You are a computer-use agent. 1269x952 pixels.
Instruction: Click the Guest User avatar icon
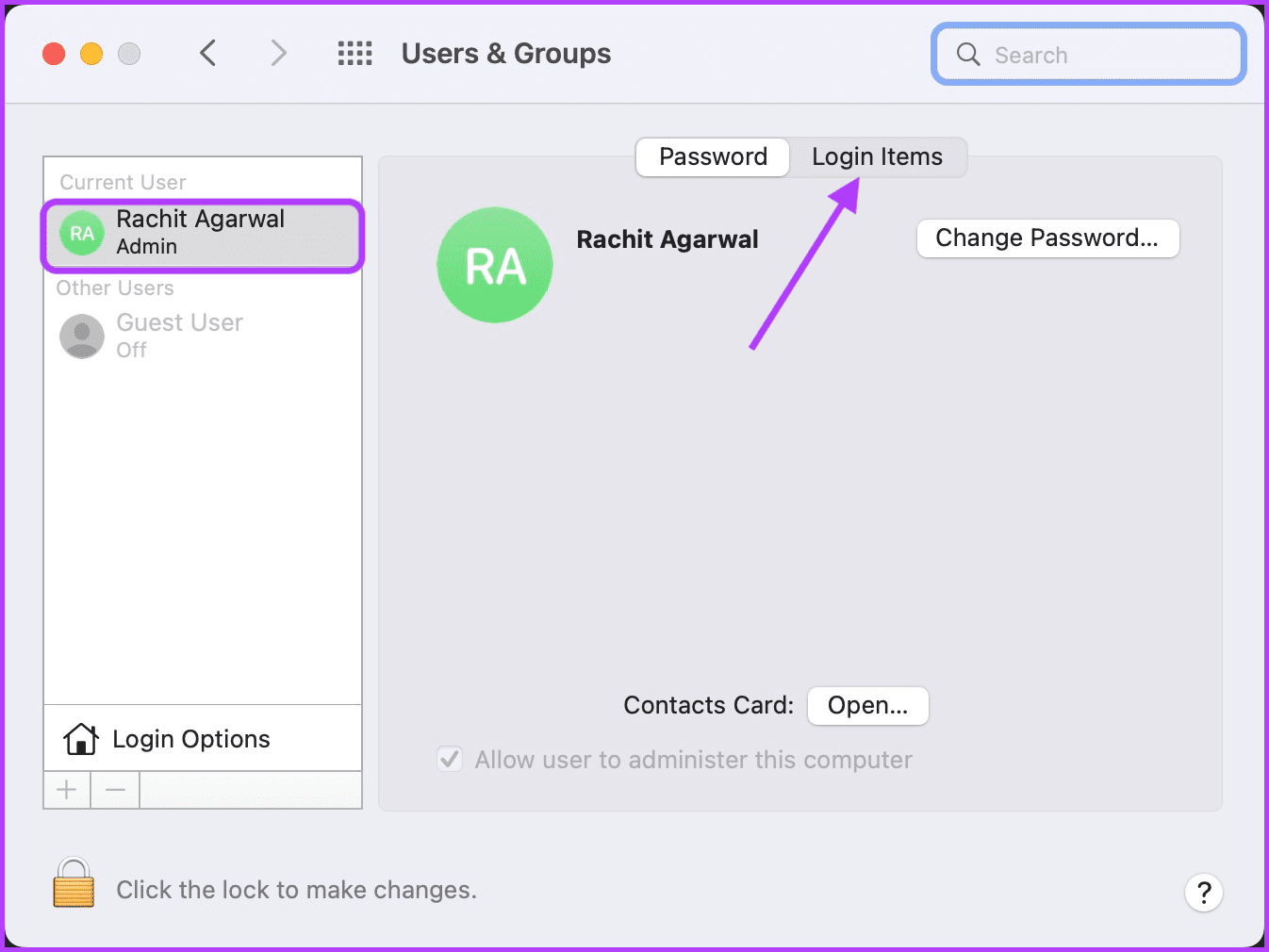tap(82, 336)
